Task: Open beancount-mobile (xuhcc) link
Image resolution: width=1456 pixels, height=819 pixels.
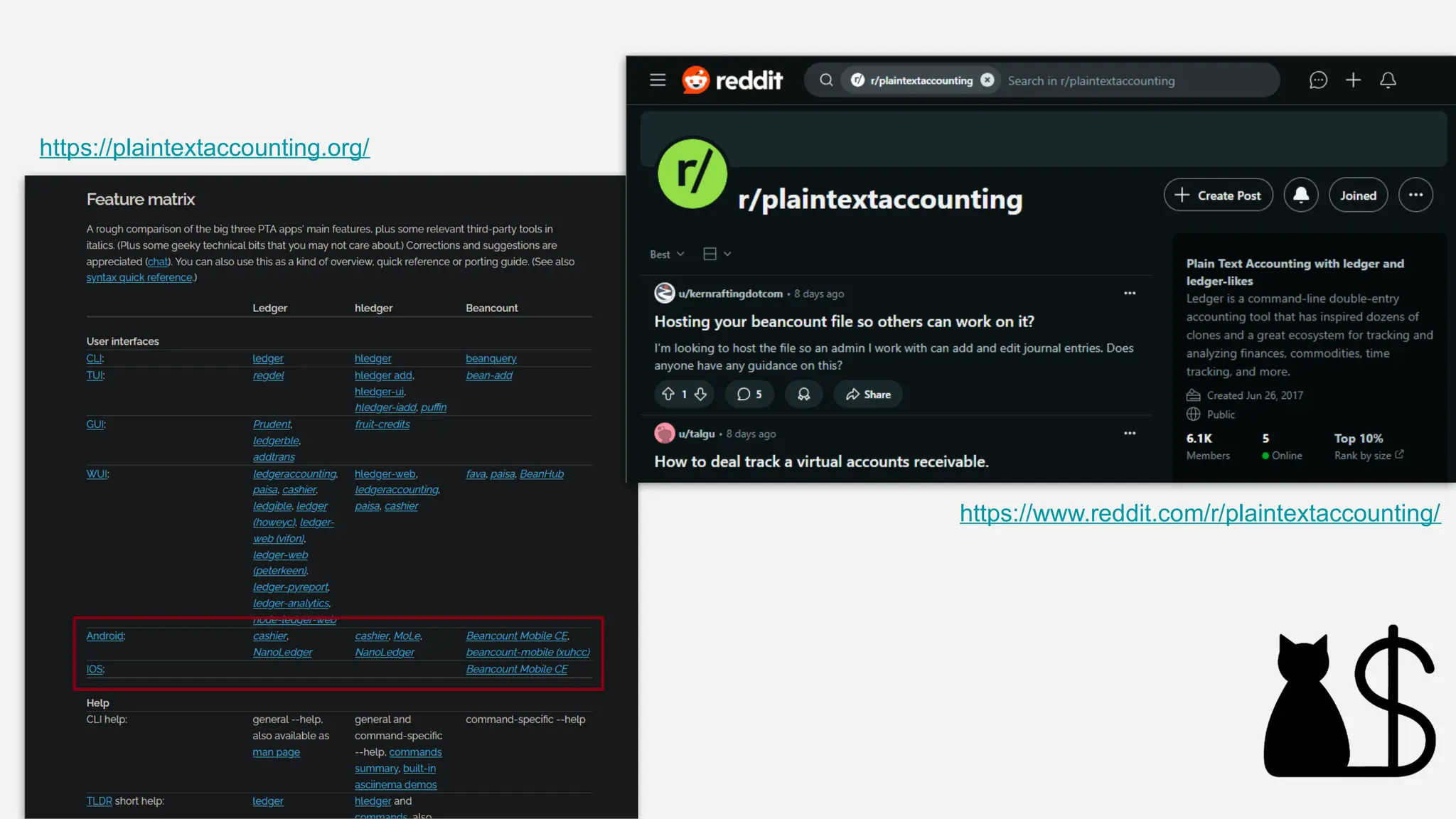Action: tap(528, 652)
